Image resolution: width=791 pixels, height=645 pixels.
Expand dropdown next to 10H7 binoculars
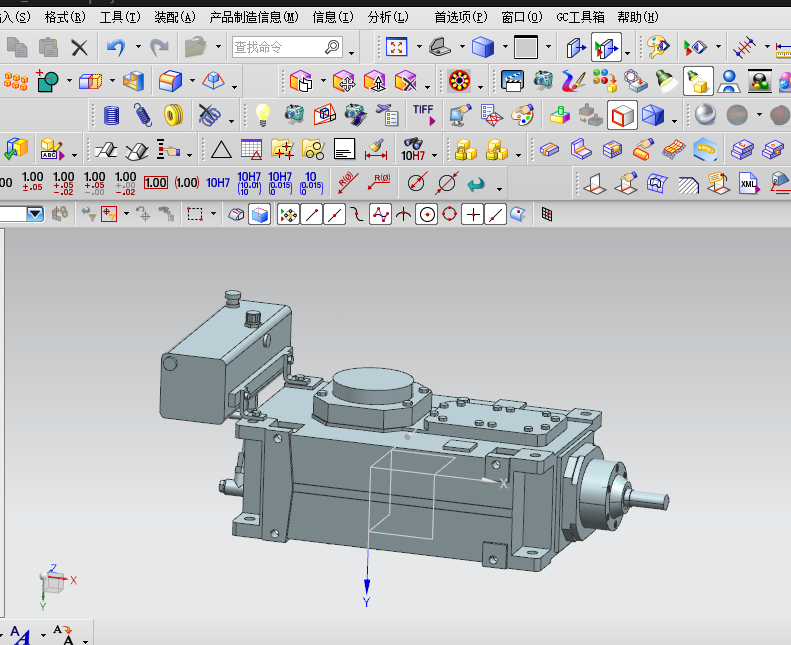pos(434,155)
